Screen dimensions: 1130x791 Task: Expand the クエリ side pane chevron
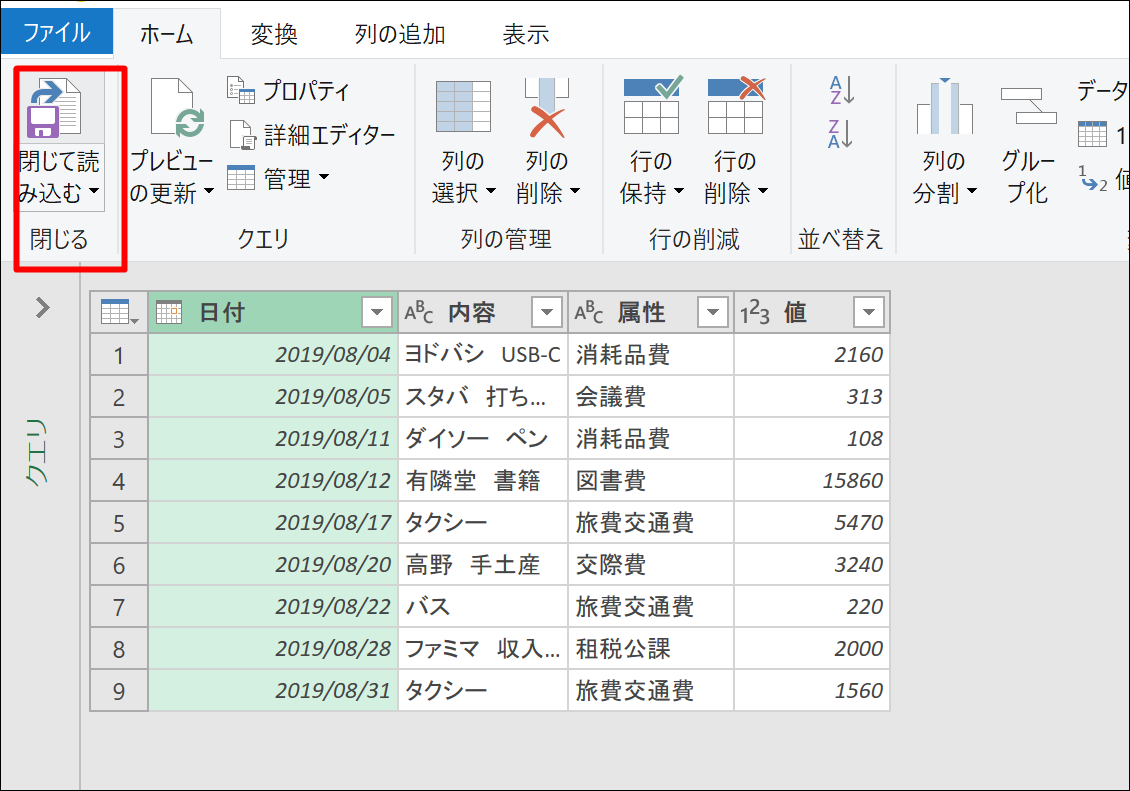[x=43, y=308]
